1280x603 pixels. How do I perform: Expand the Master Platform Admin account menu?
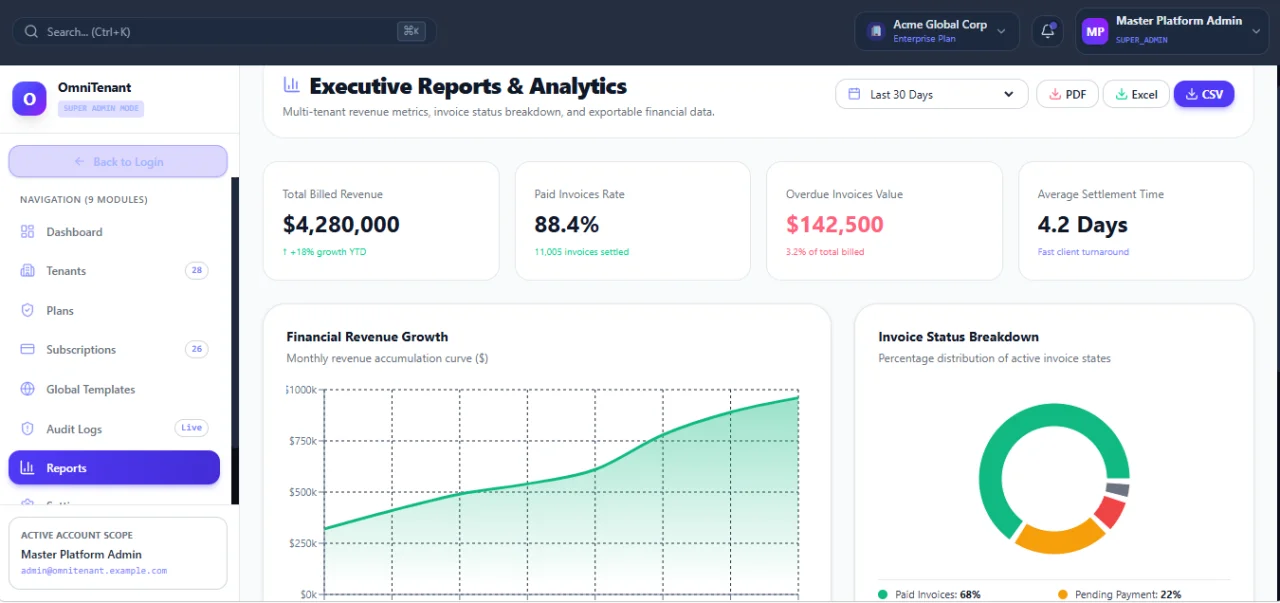tap(1172, 31)
